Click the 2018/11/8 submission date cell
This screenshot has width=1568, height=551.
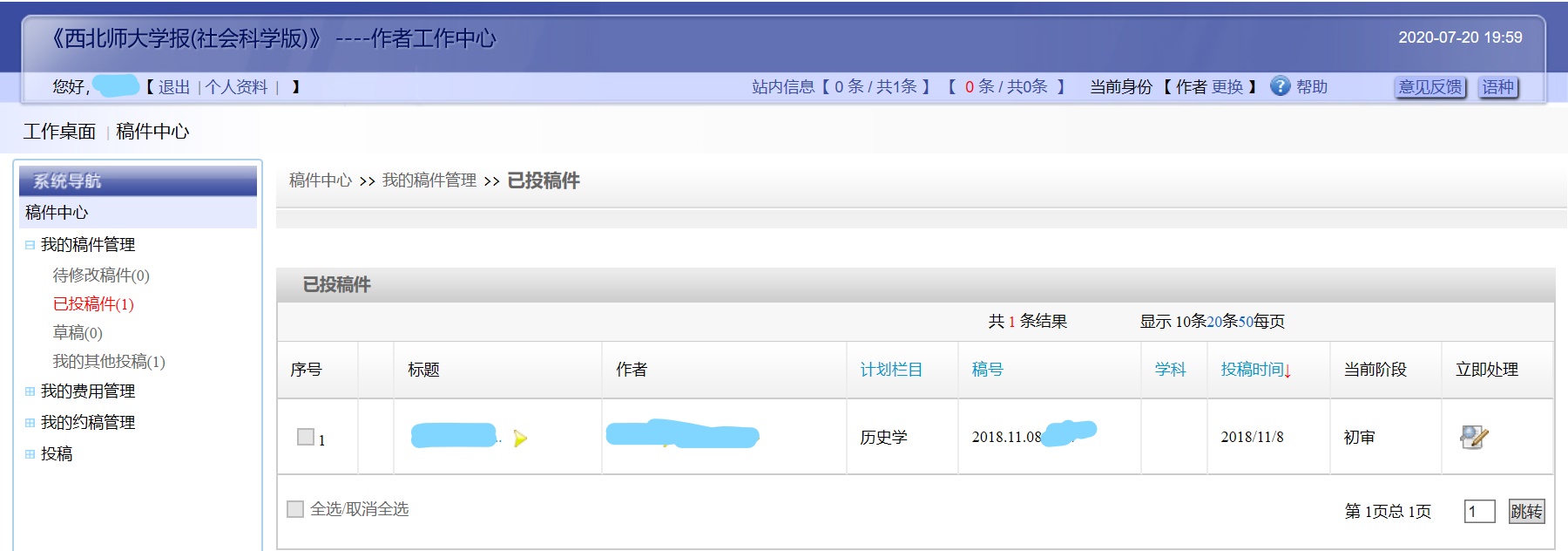click(1252, 438)
